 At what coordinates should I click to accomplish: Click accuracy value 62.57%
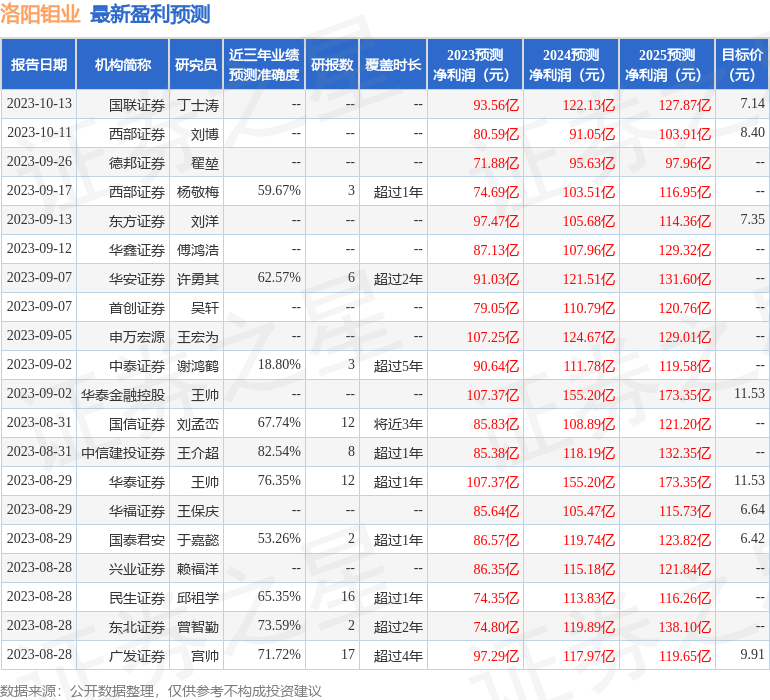click(x=279, y=278)
